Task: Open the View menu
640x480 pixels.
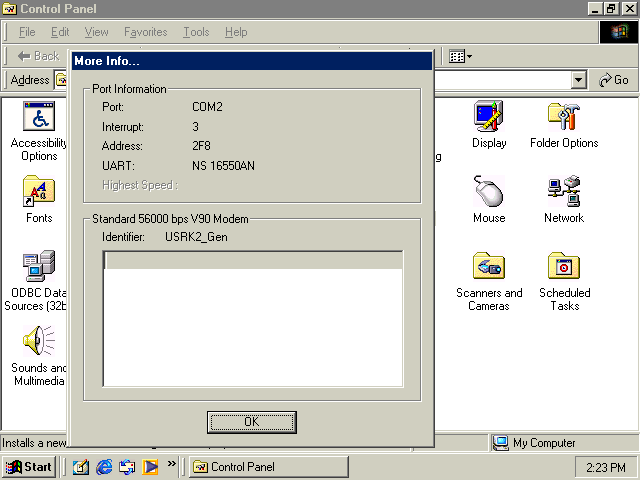Action: pos(96,32)
